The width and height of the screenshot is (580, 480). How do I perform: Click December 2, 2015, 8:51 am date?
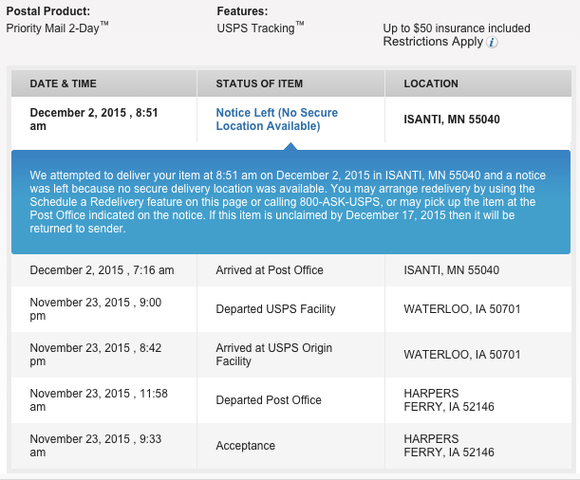pyautogui.click(x=94, y=119)
